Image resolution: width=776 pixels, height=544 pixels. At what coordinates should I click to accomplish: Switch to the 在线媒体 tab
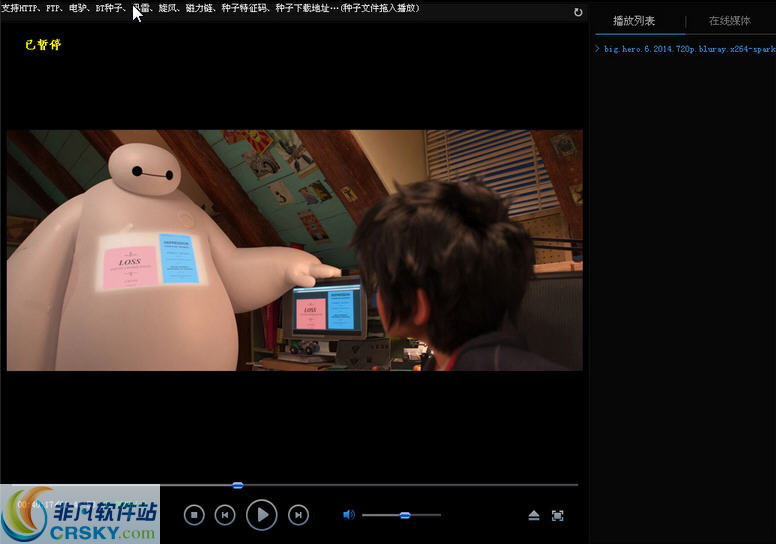729,21
